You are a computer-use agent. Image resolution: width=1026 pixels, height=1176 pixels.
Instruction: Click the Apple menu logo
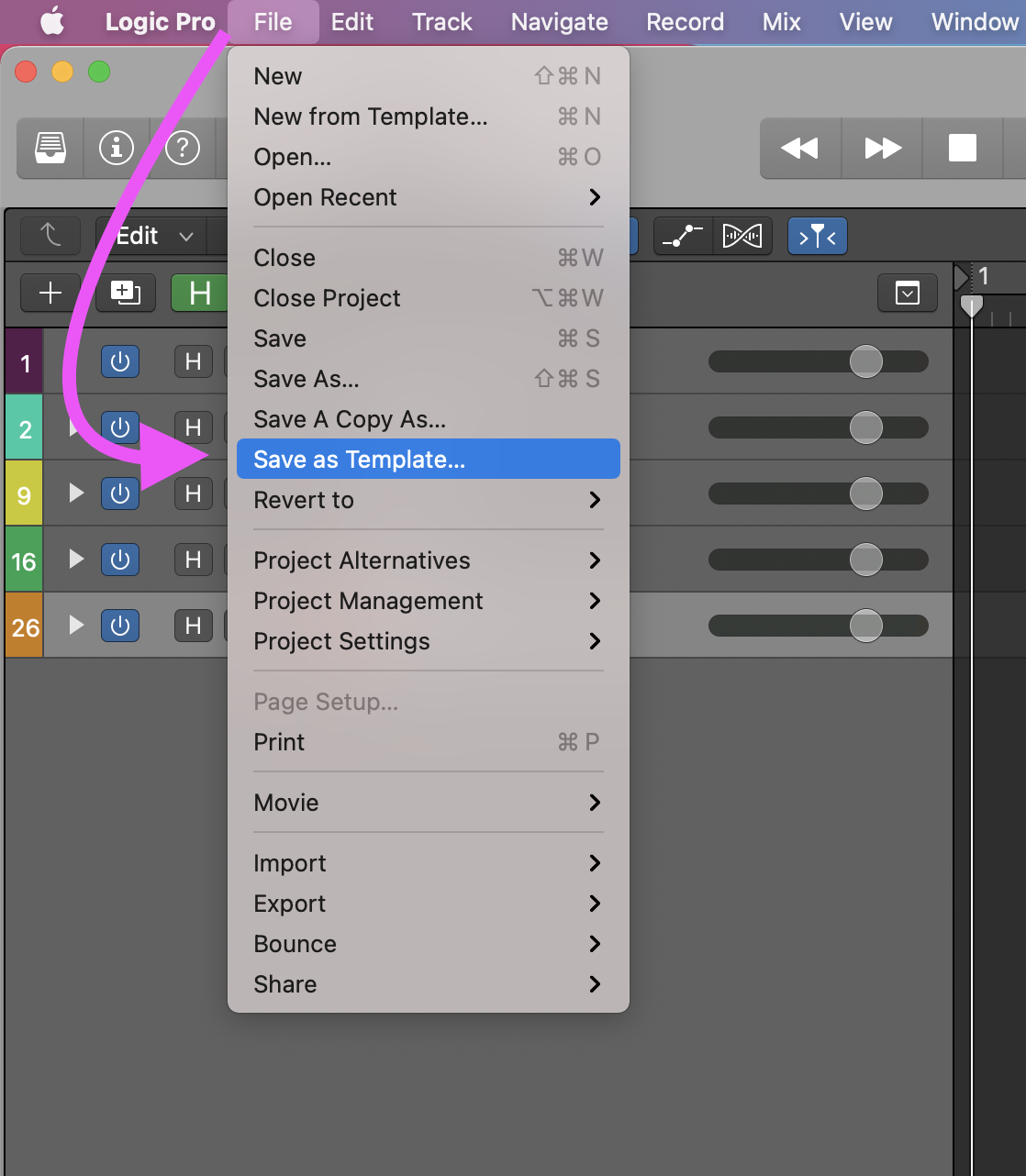(52, 22)
